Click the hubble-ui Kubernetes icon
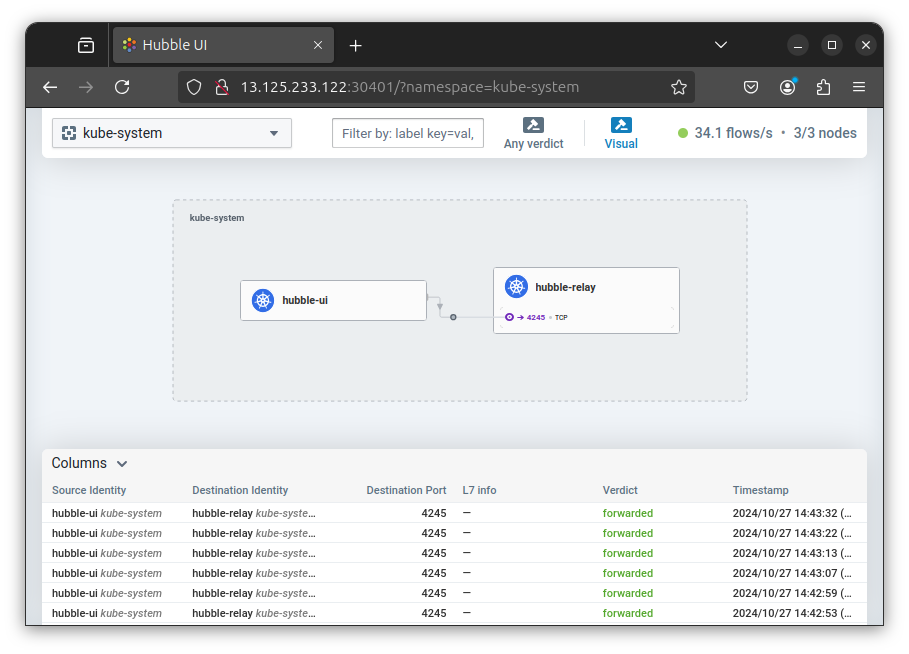 coord(263,300)
